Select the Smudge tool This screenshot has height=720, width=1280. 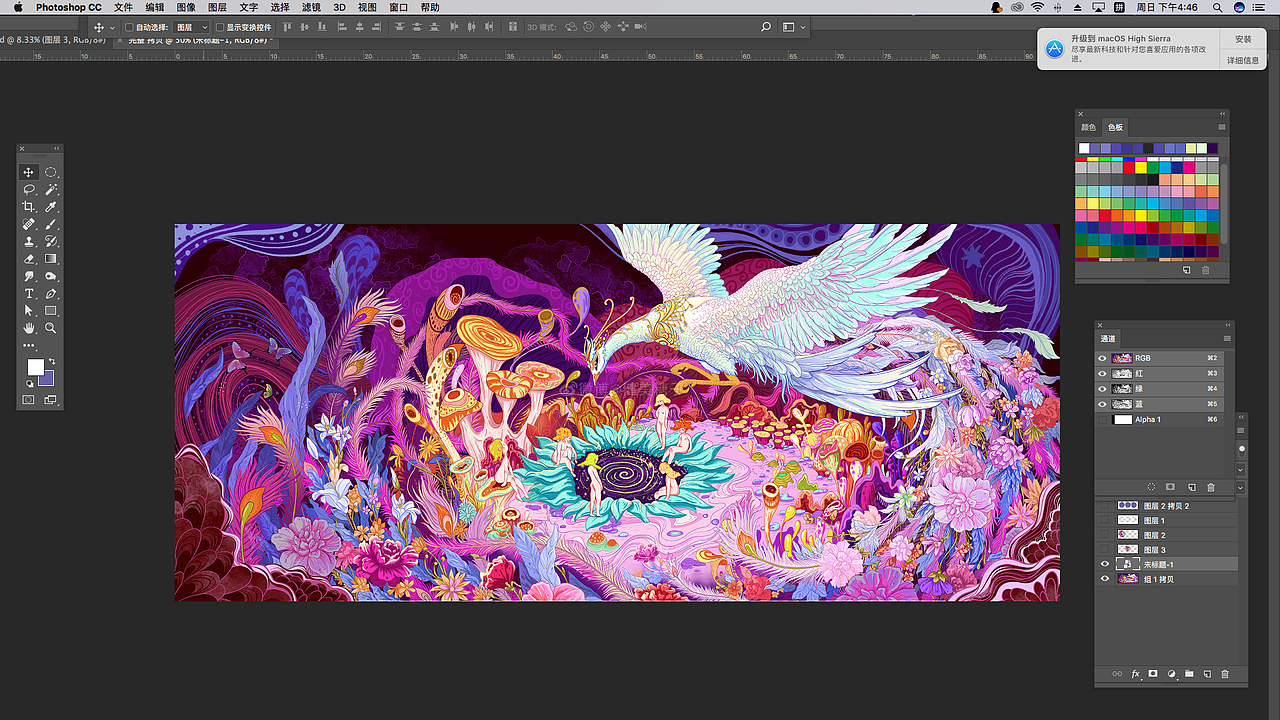click(29, 276)
